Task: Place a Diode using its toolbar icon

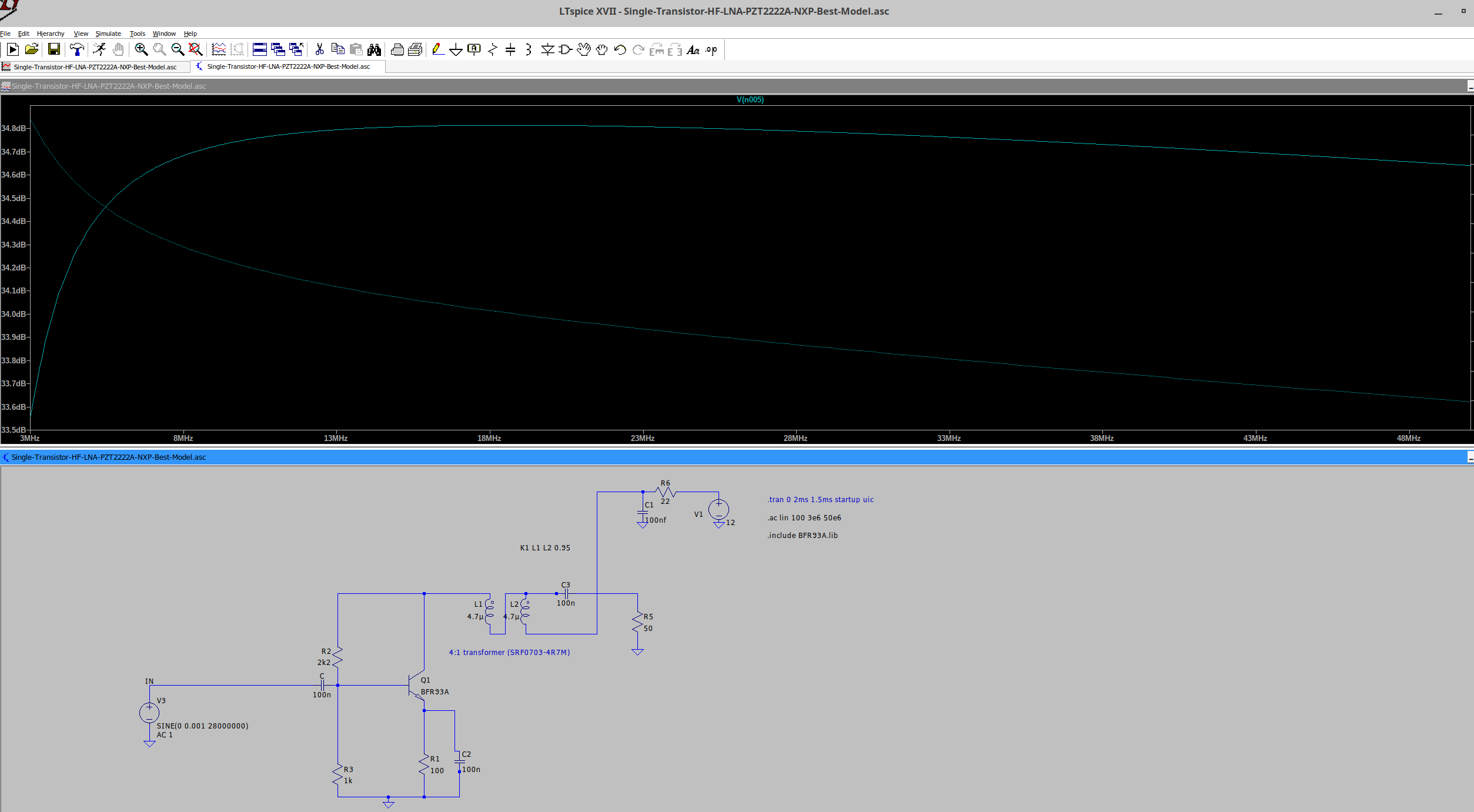Action: pos(547,50)
